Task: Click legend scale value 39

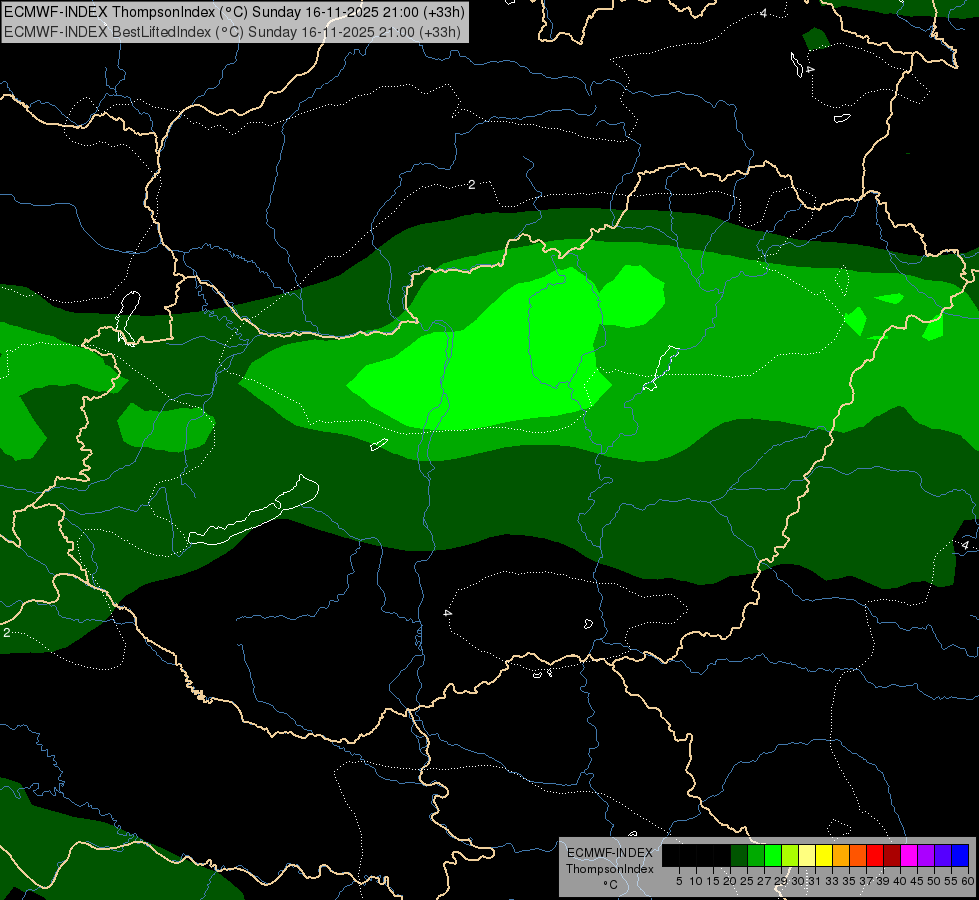Action: [x=883, y=881]
